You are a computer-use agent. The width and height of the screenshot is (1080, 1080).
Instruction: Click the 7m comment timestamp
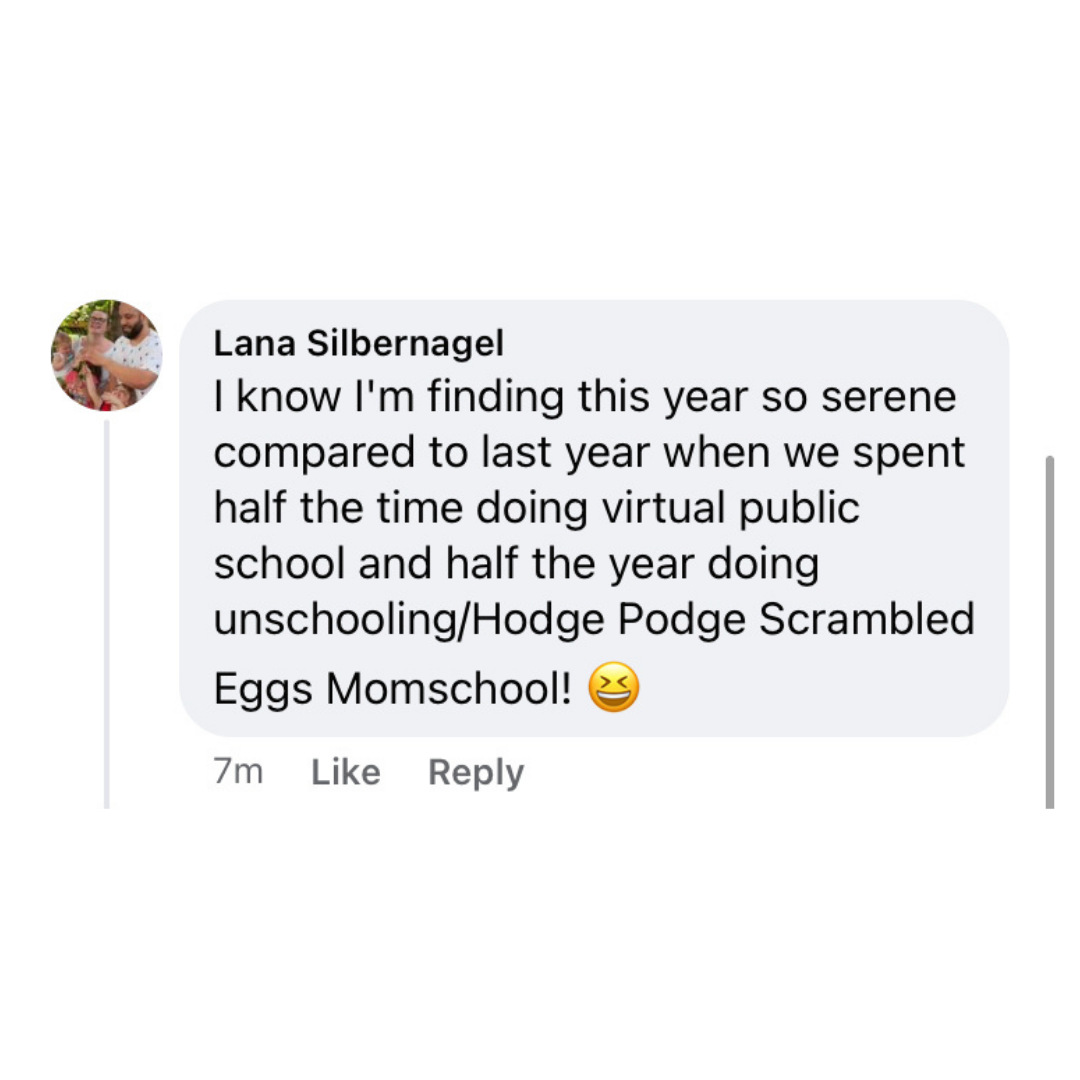coord(238,772)
